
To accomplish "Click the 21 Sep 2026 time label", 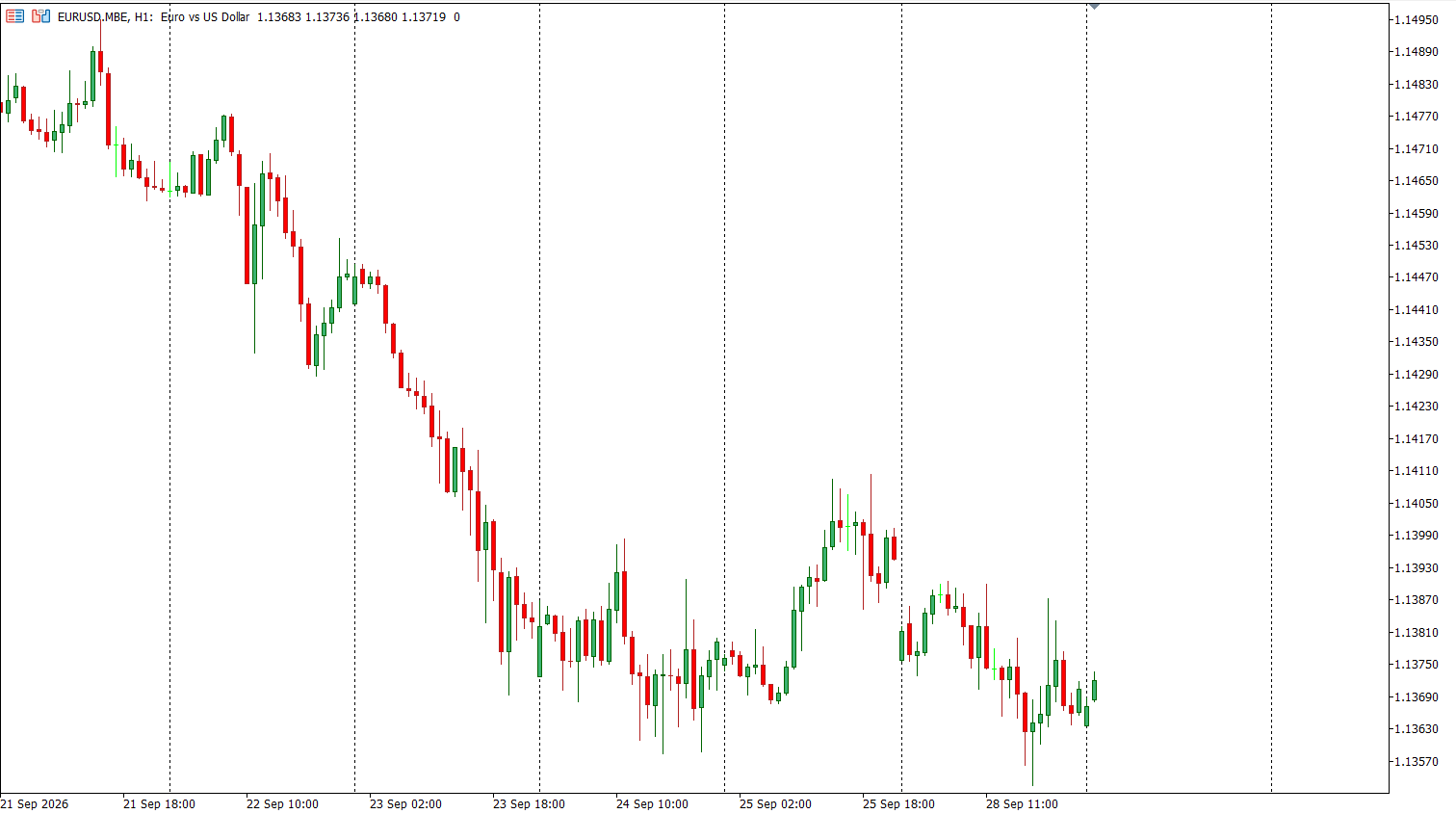I will pos(35,803).
